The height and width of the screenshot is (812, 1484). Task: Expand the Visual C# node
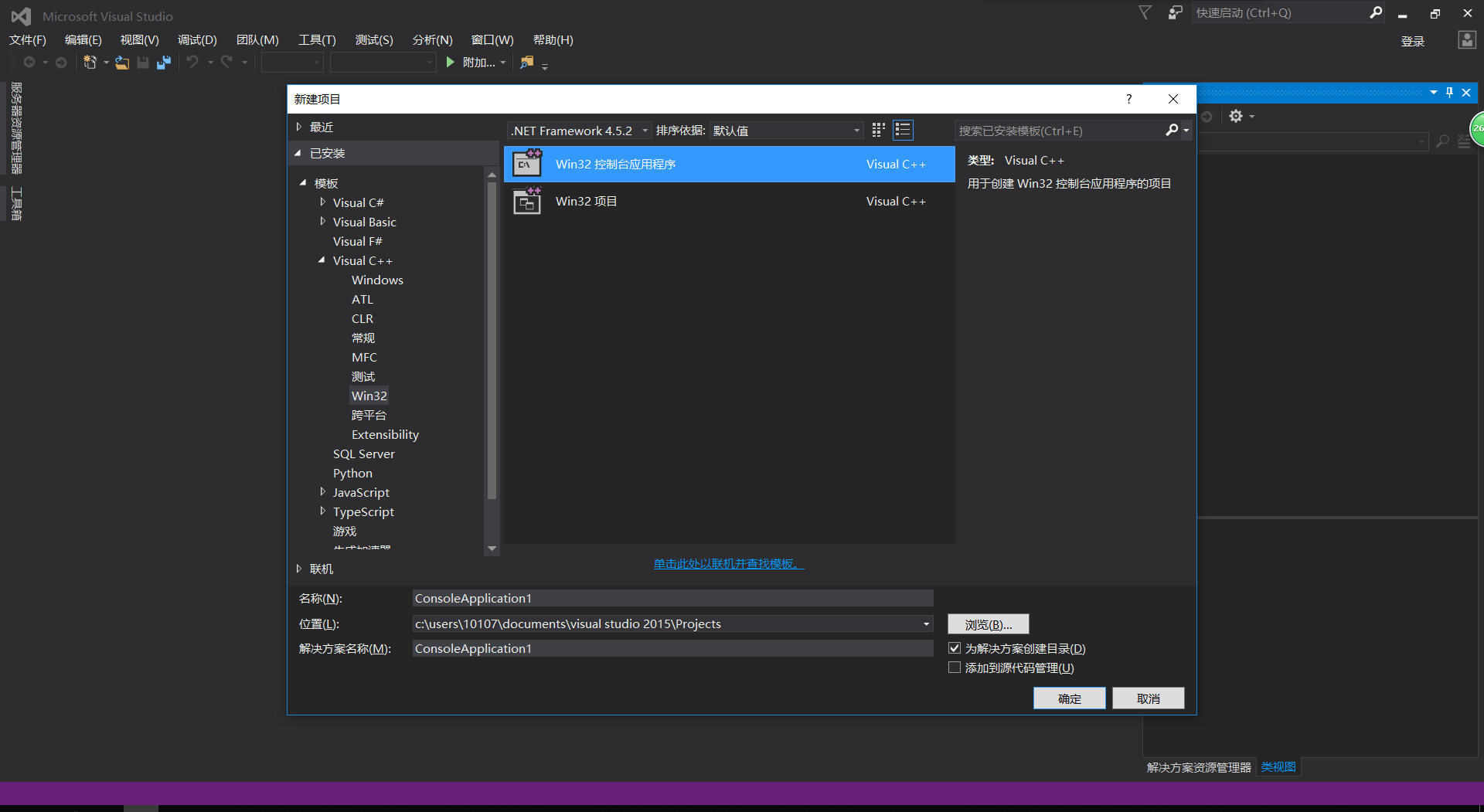pos(323,202)
